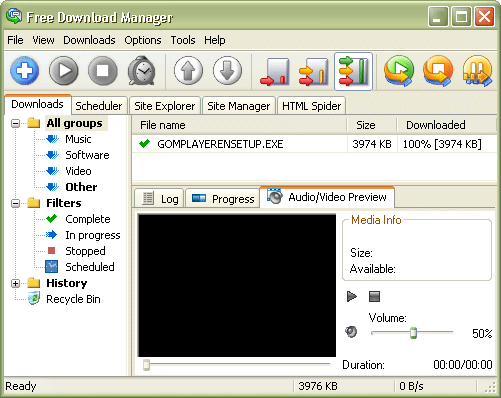Move download down with the down arrow icon
The image size is (501, 398).
click(228, 71)
